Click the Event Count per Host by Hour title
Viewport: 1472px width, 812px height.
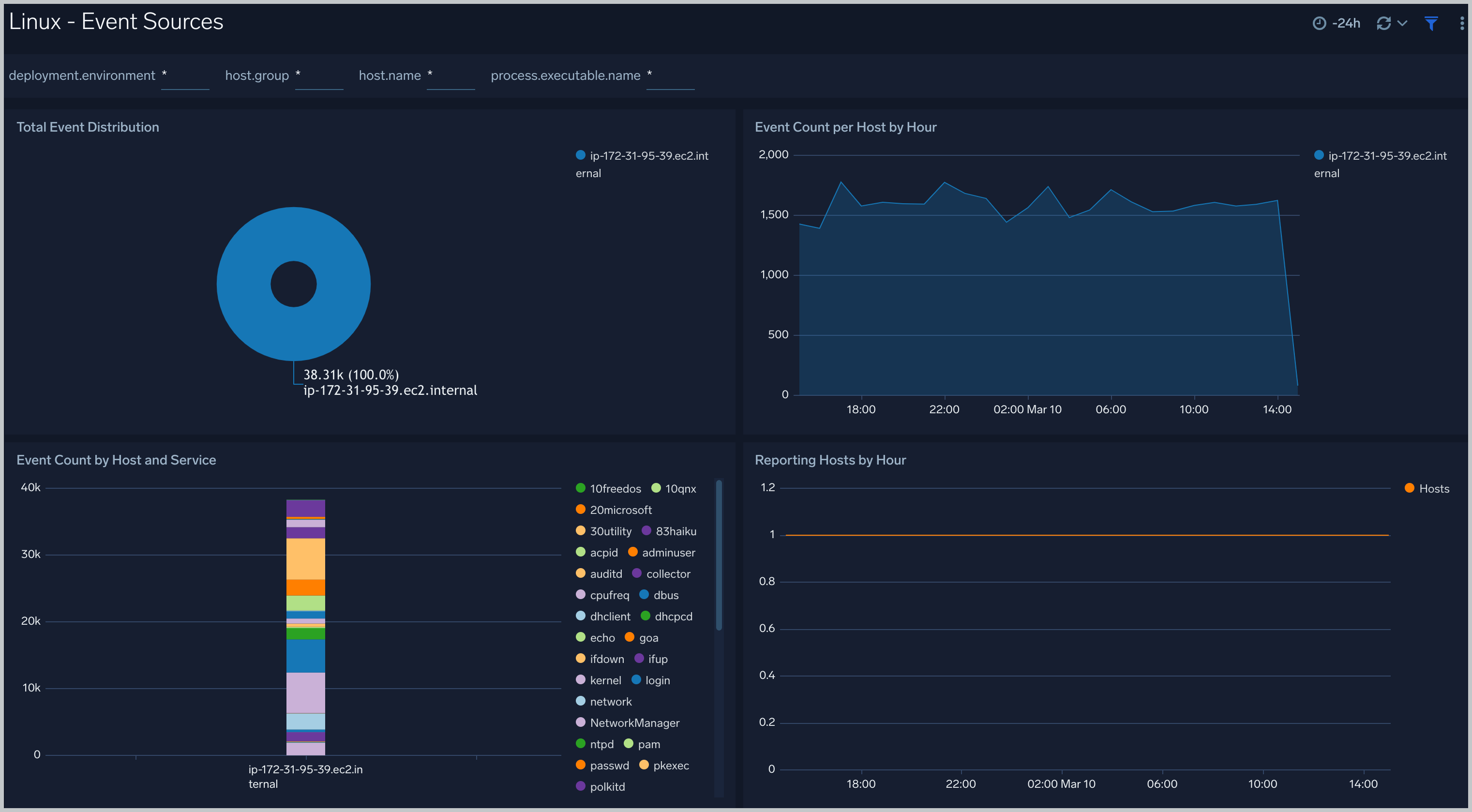[x=845, y=127]
